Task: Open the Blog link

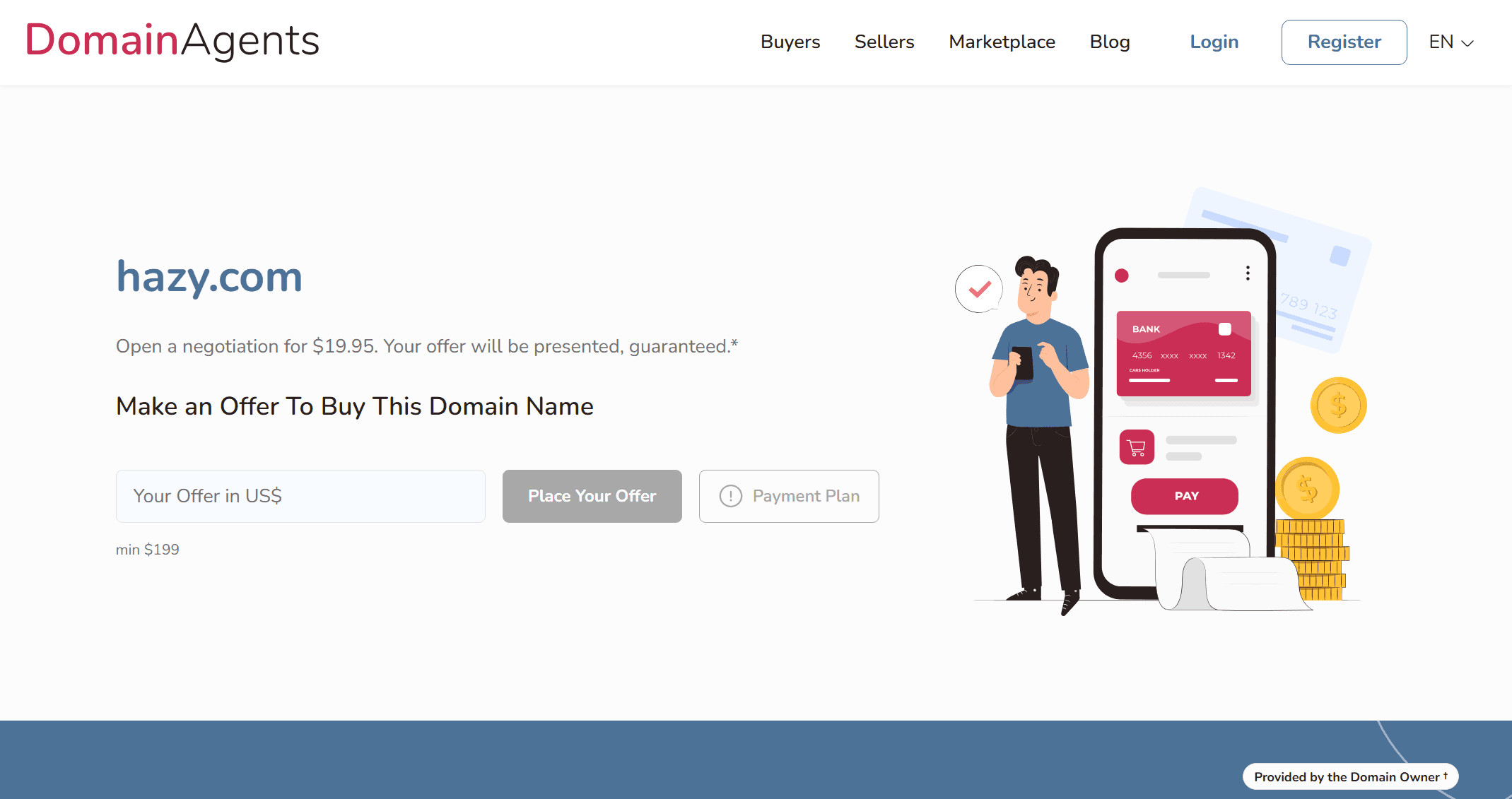Action: coord(1110,42)
